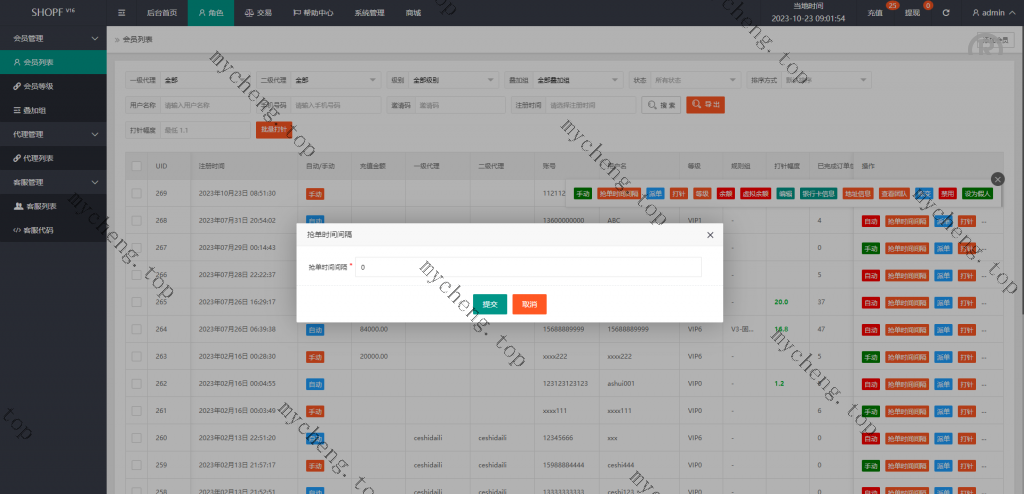Open the admin user dropdown
The image size is (1024, 494).
coord(994,14)
